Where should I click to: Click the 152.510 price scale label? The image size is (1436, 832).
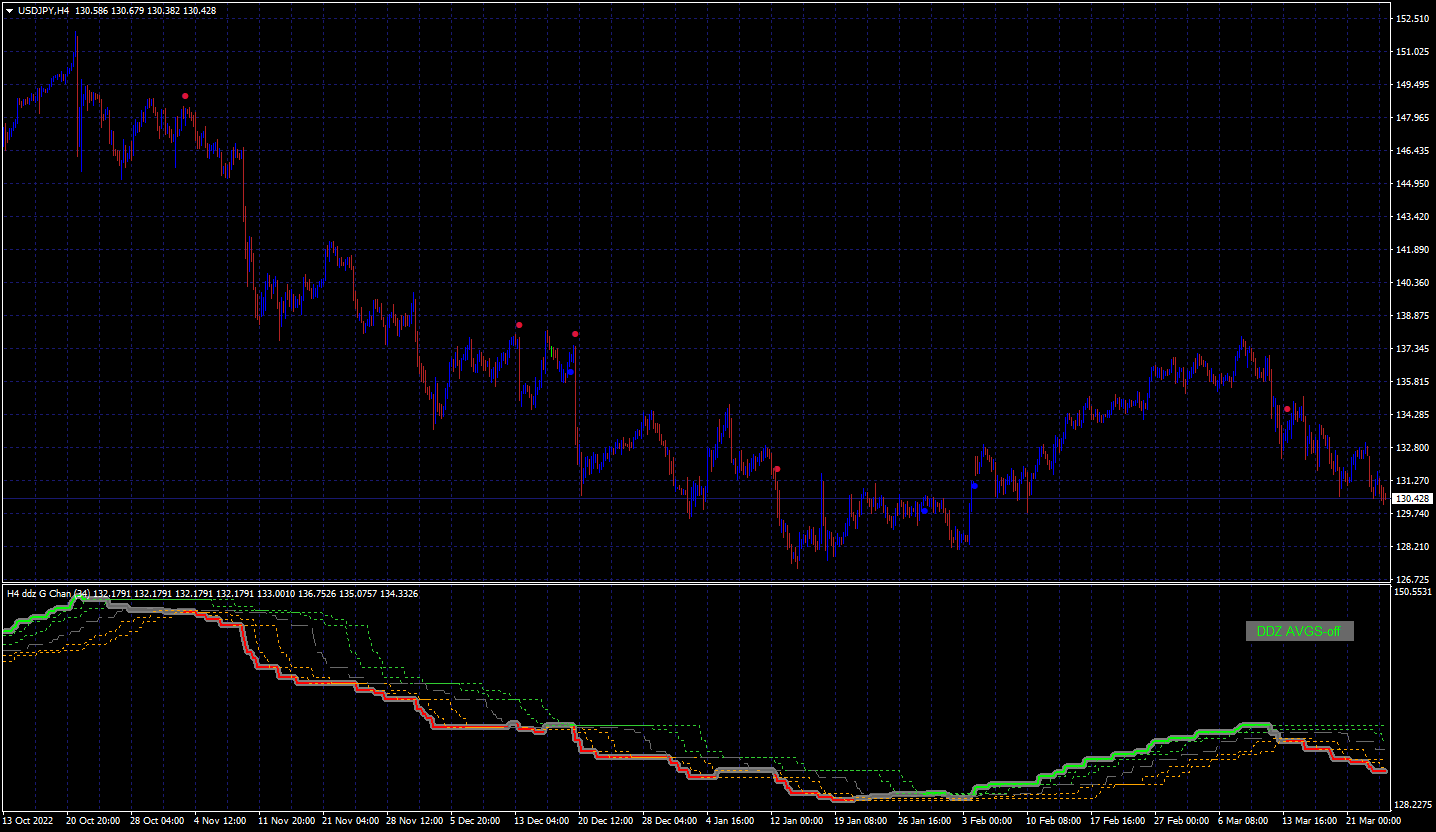(1412, 19)
